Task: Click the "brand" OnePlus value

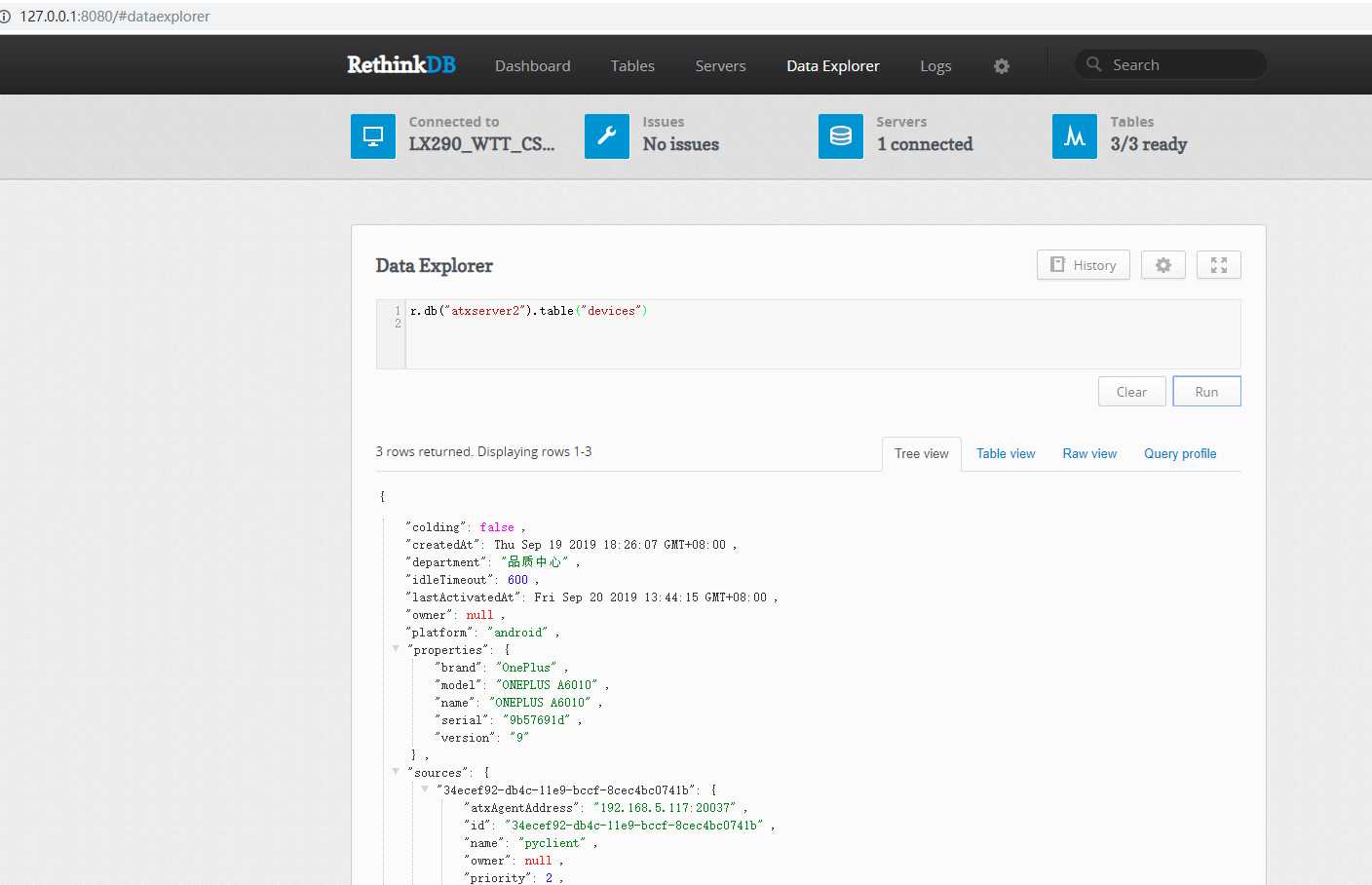Action: [526, 668]
